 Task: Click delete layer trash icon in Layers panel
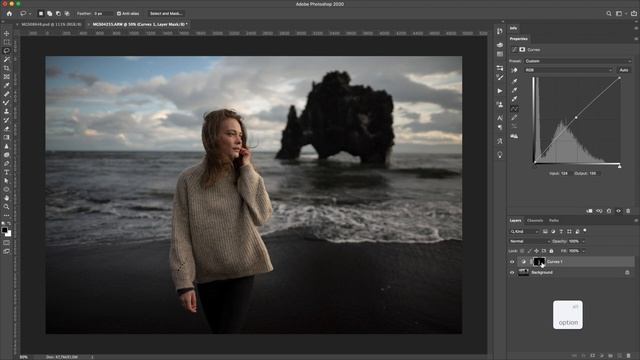628,356
